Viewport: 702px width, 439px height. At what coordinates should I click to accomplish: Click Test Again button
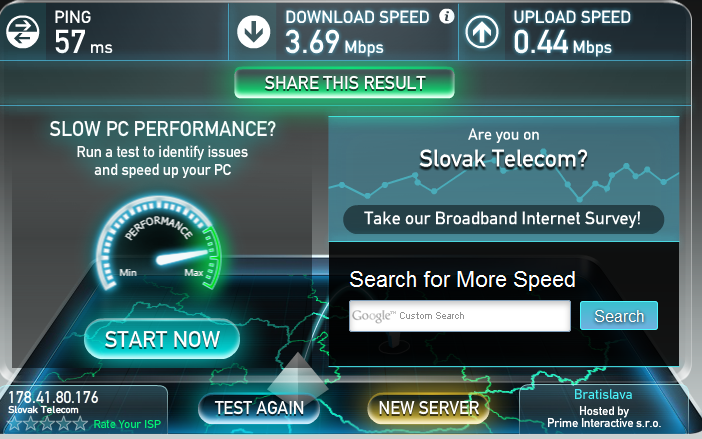[259, 408]
